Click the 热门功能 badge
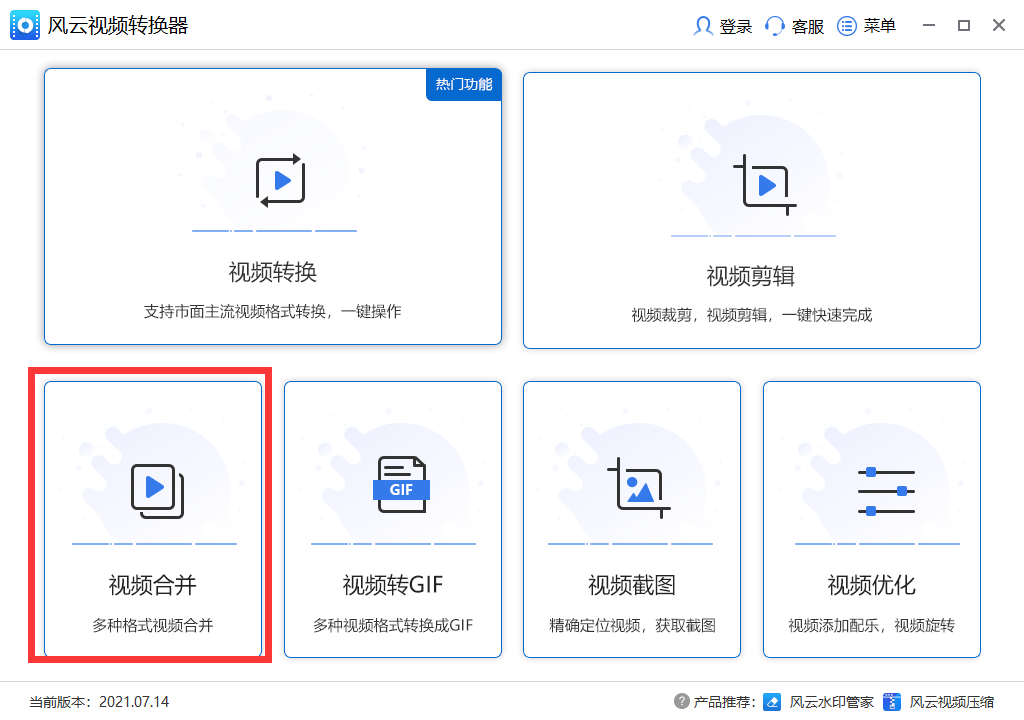This screenshot has height=720, width=1024. (464, 84)
